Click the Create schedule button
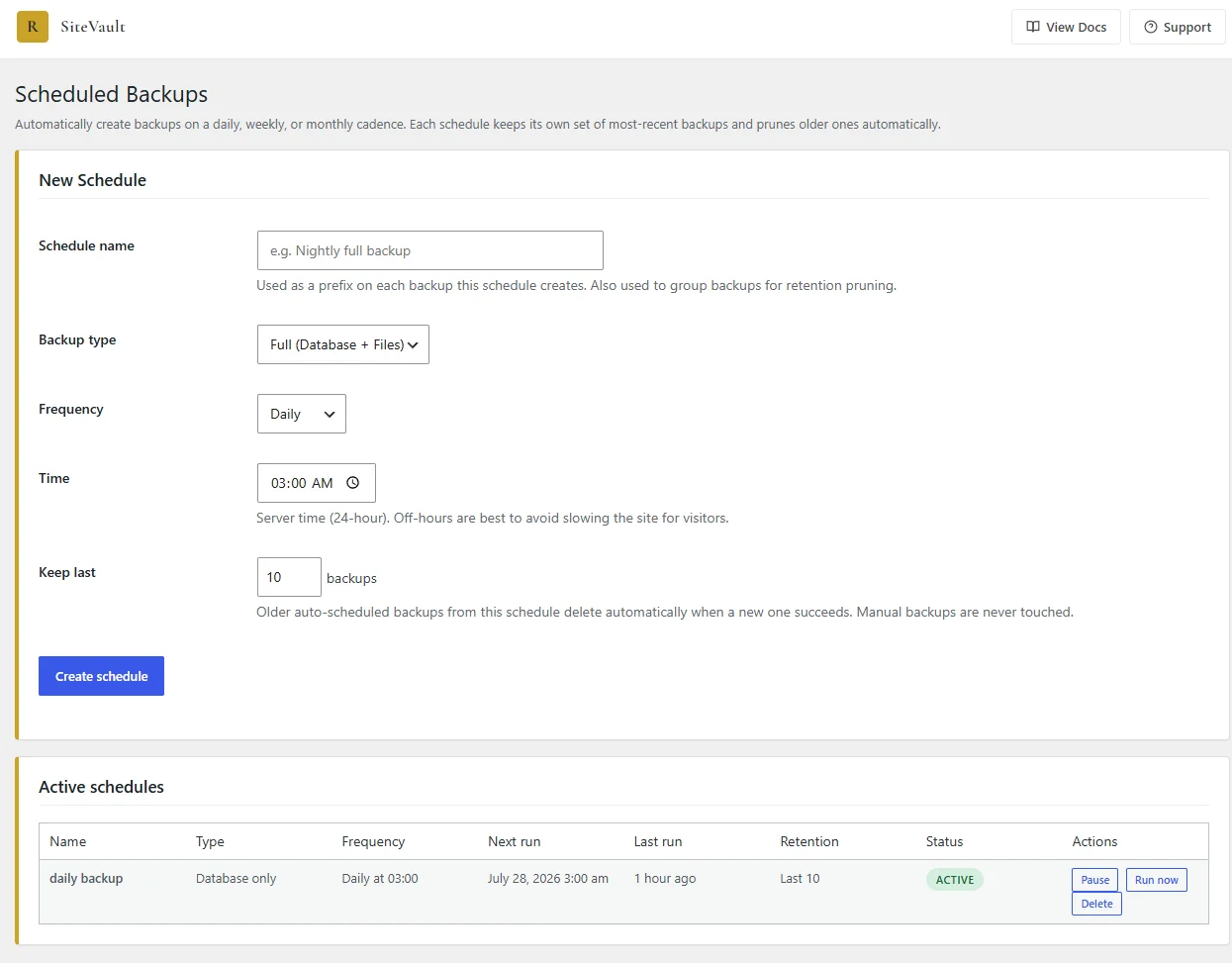 [101, 676]
